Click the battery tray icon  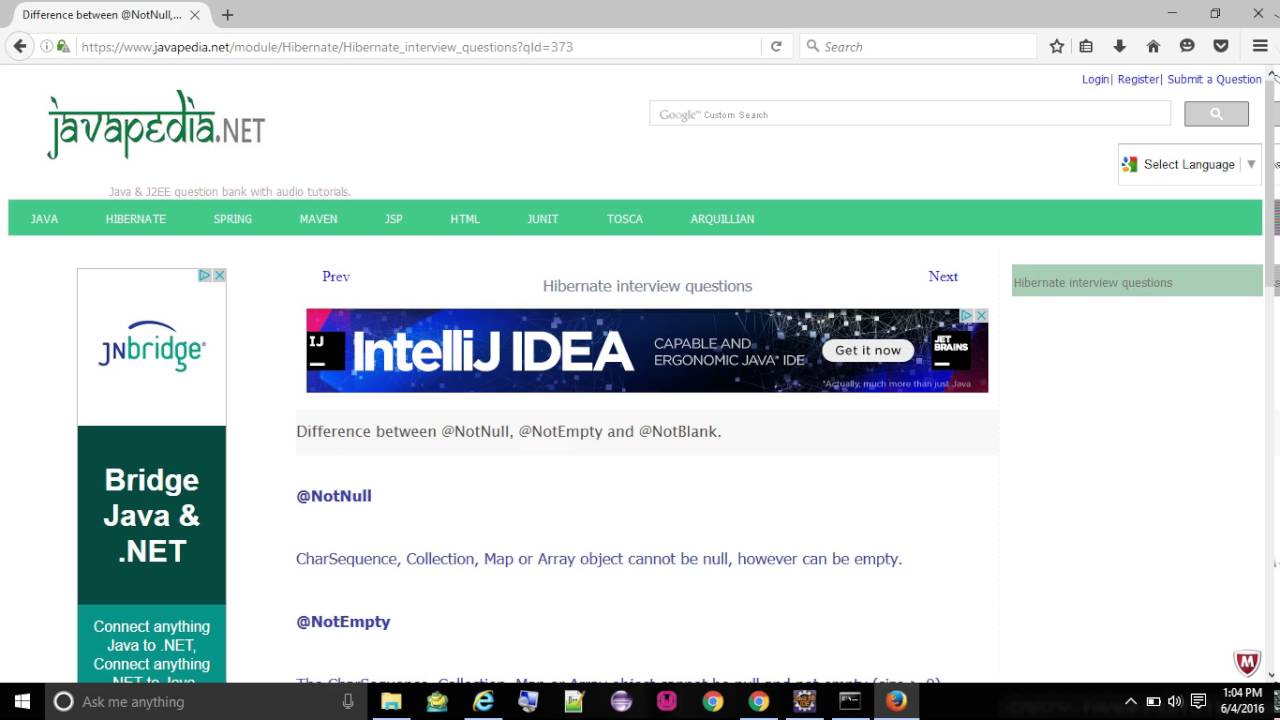[1153, 701]
